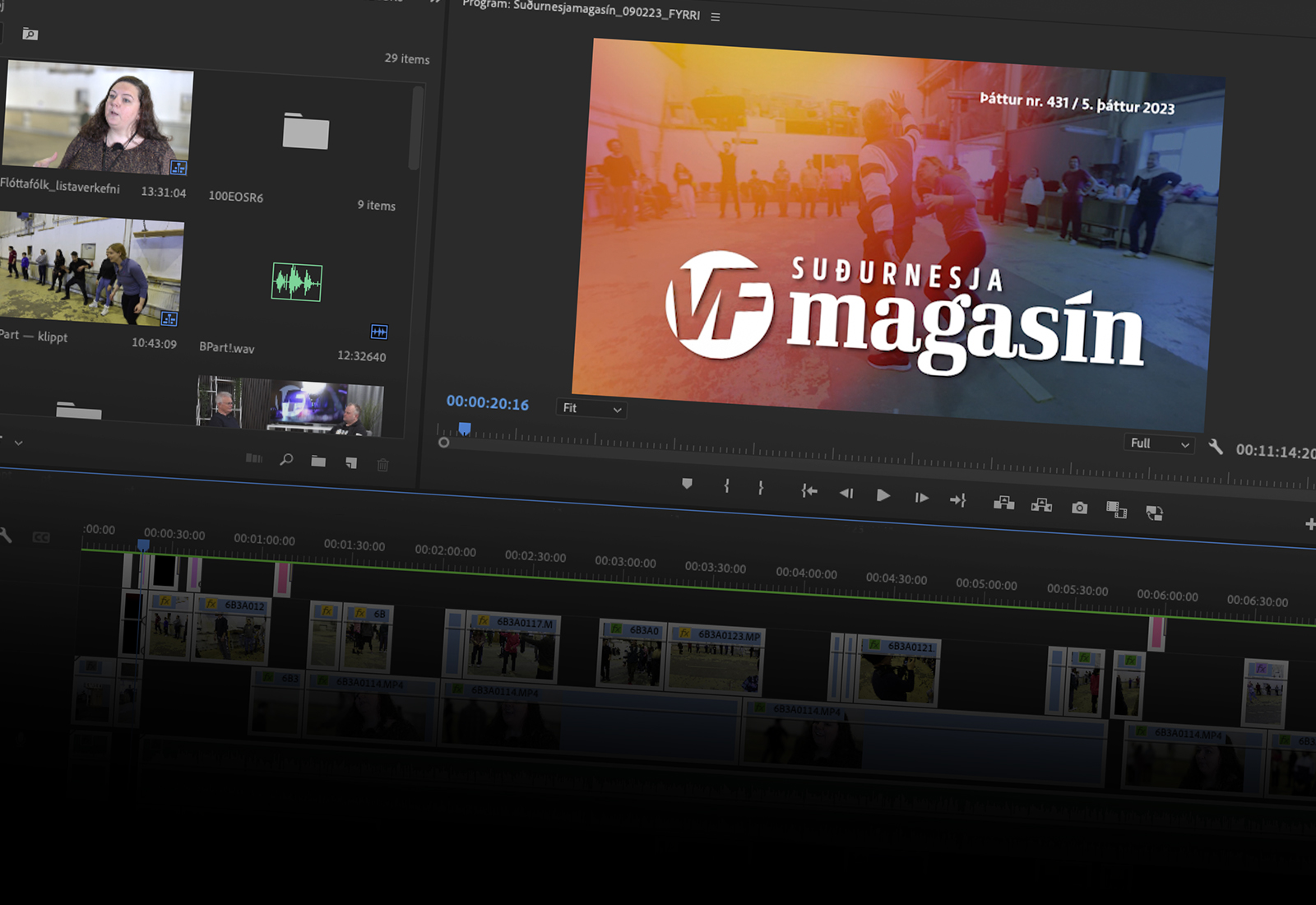
Task: Click the New Bin folder icon
Action: [x=318, y=462]
